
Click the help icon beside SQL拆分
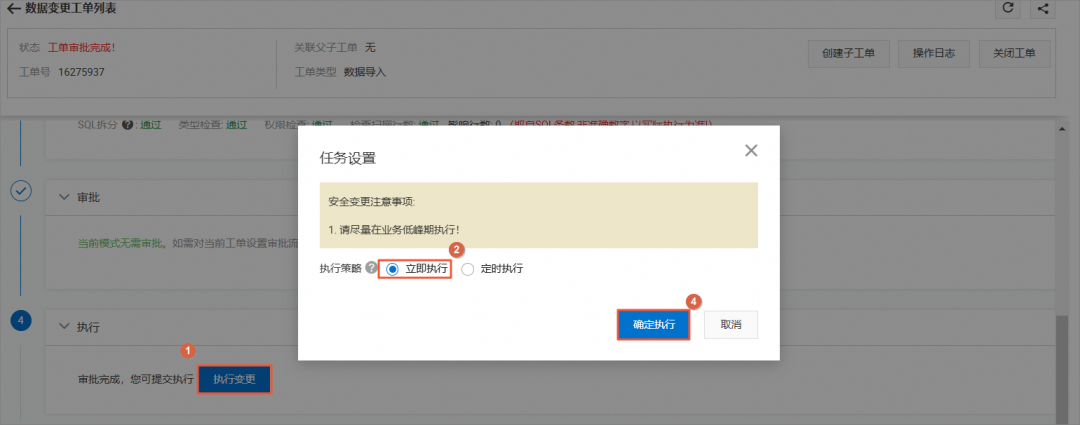coord(127,125)
